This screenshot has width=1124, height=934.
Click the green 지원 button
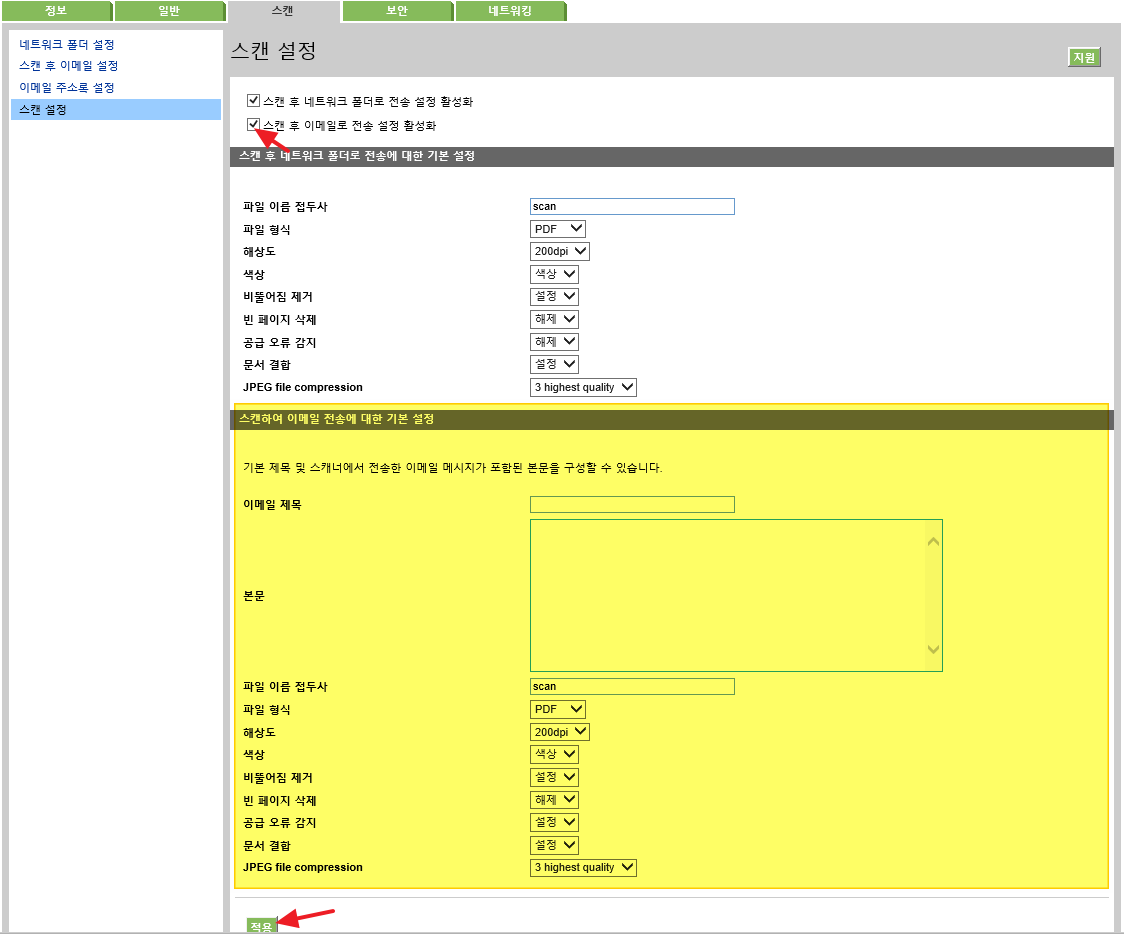[x=1086, y=57]
